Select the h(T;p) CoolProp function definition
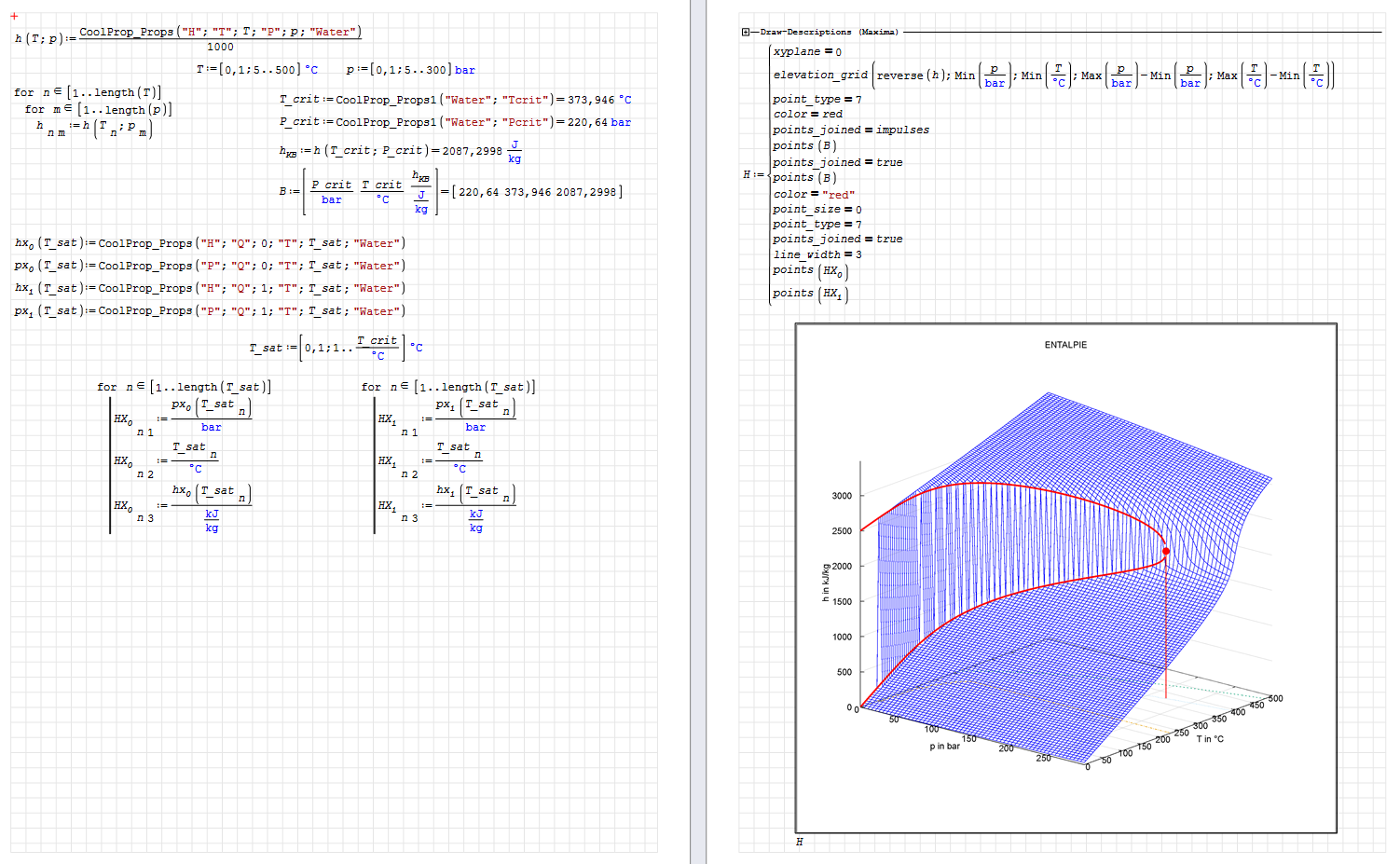 coord(188,38)
